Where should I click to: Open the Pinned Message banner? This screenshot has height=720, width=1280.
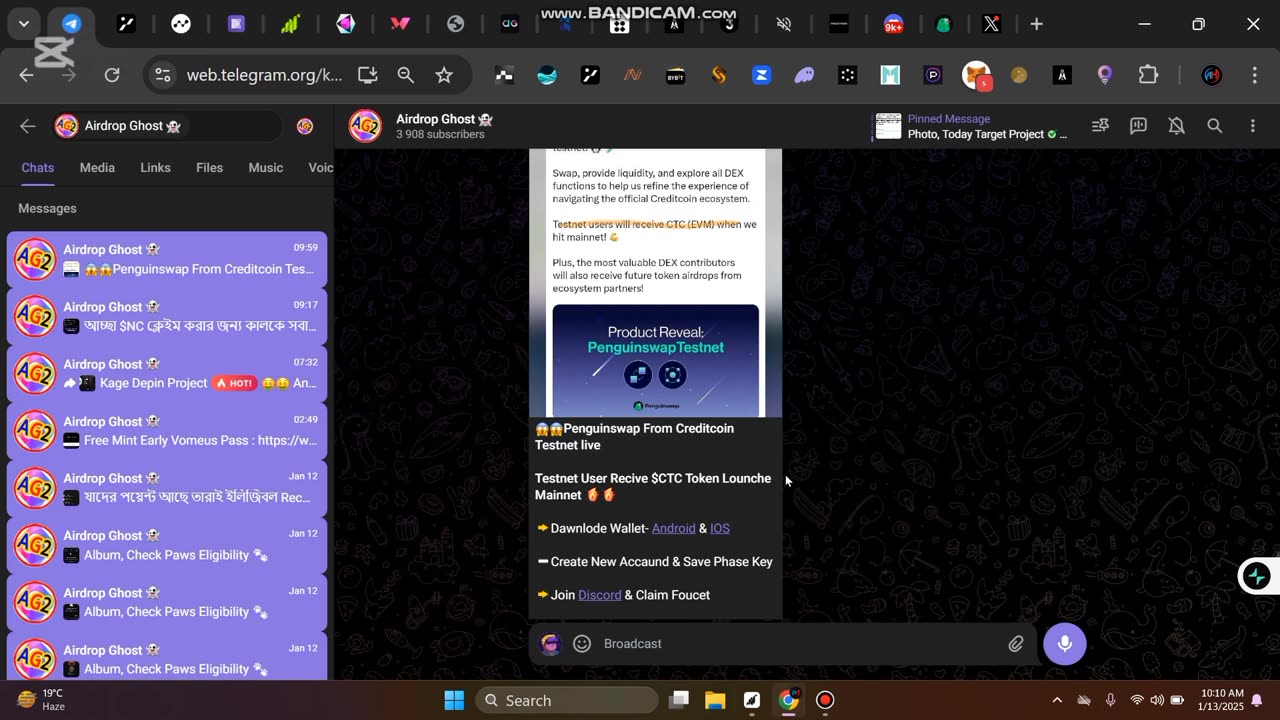tap(972, 126)
